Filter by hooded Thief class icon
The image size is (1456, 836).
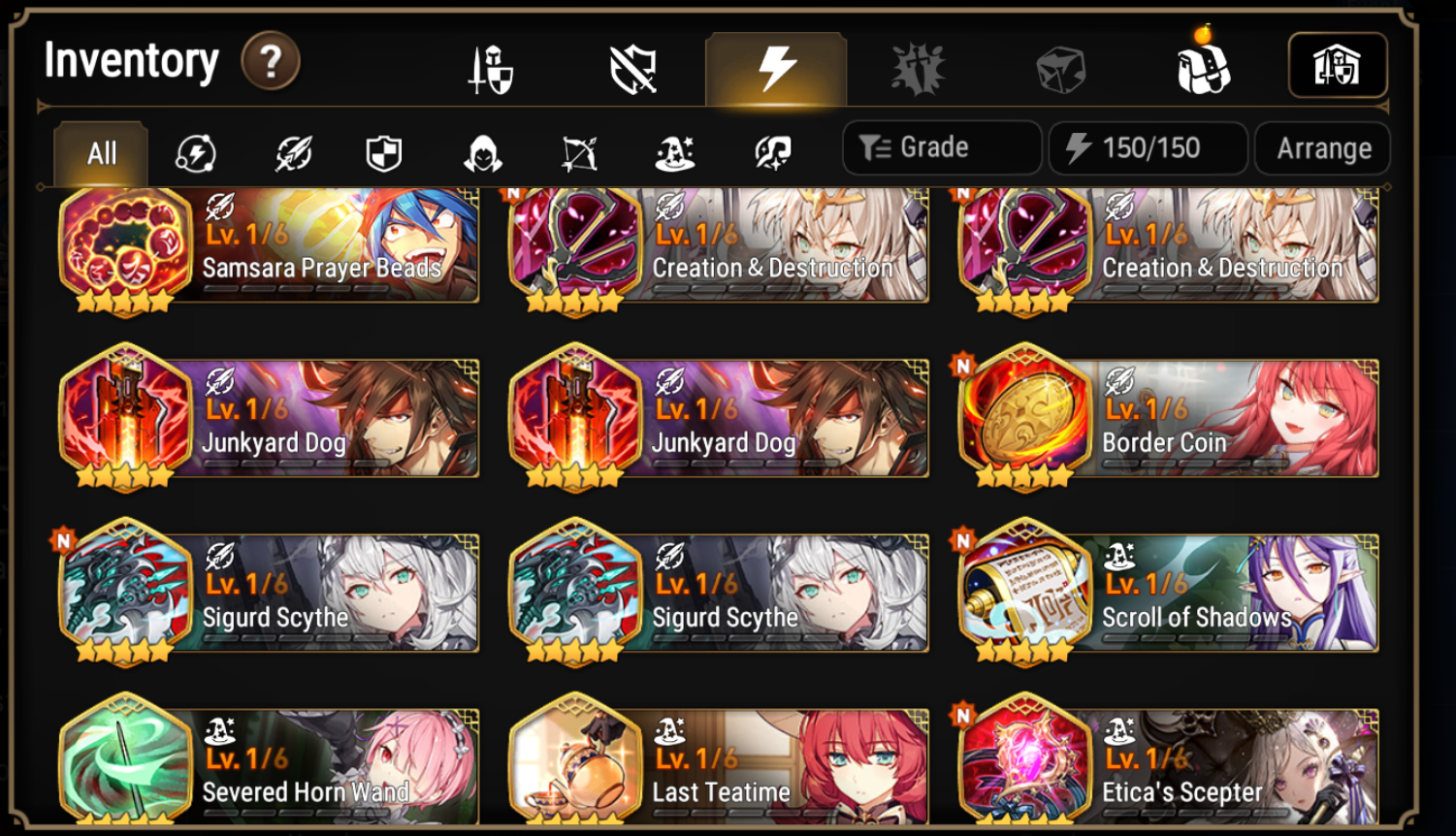tap(482, 153)
